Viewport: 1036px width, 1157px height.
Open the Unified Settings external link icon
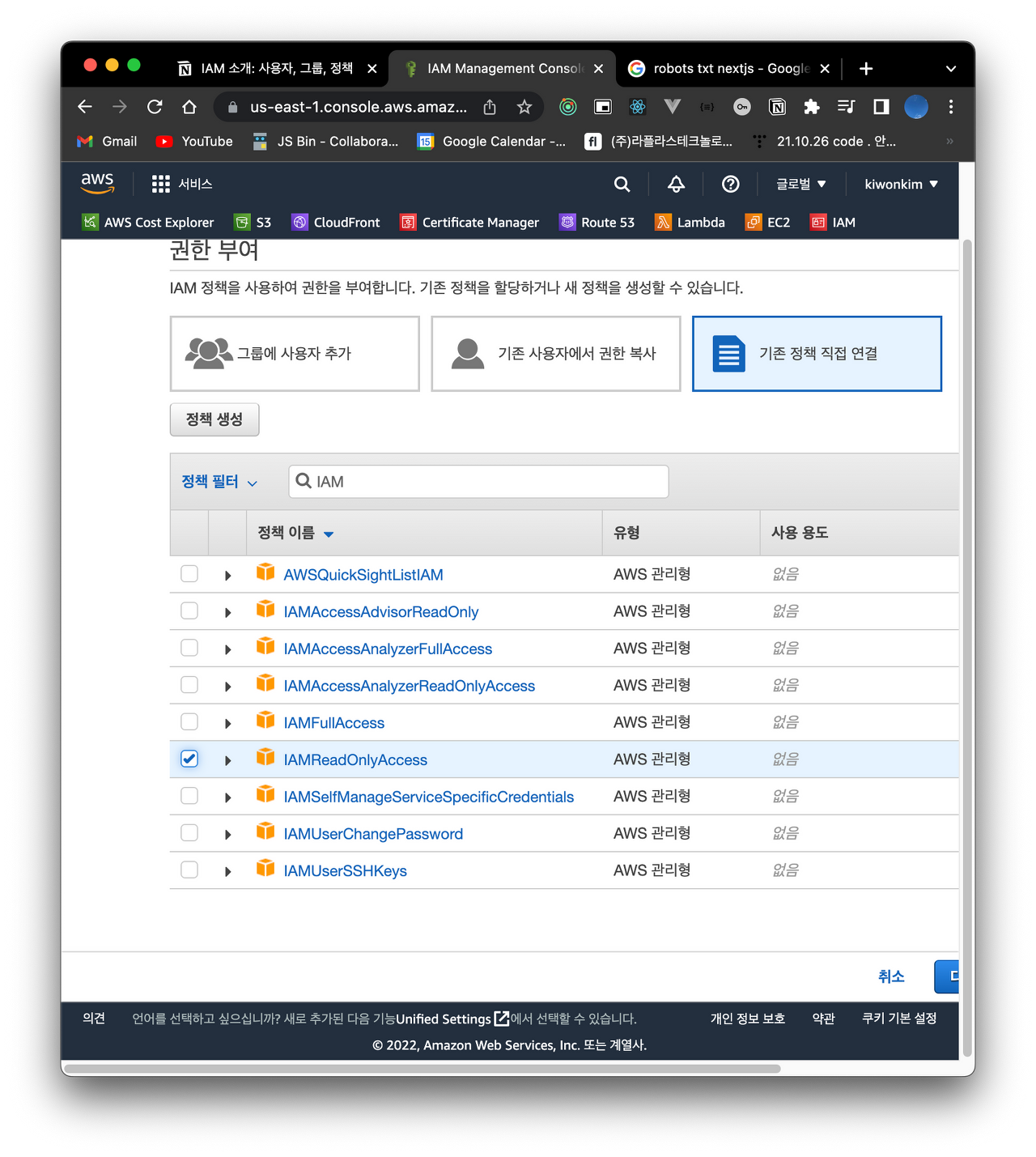click(x=502, y=1019)
